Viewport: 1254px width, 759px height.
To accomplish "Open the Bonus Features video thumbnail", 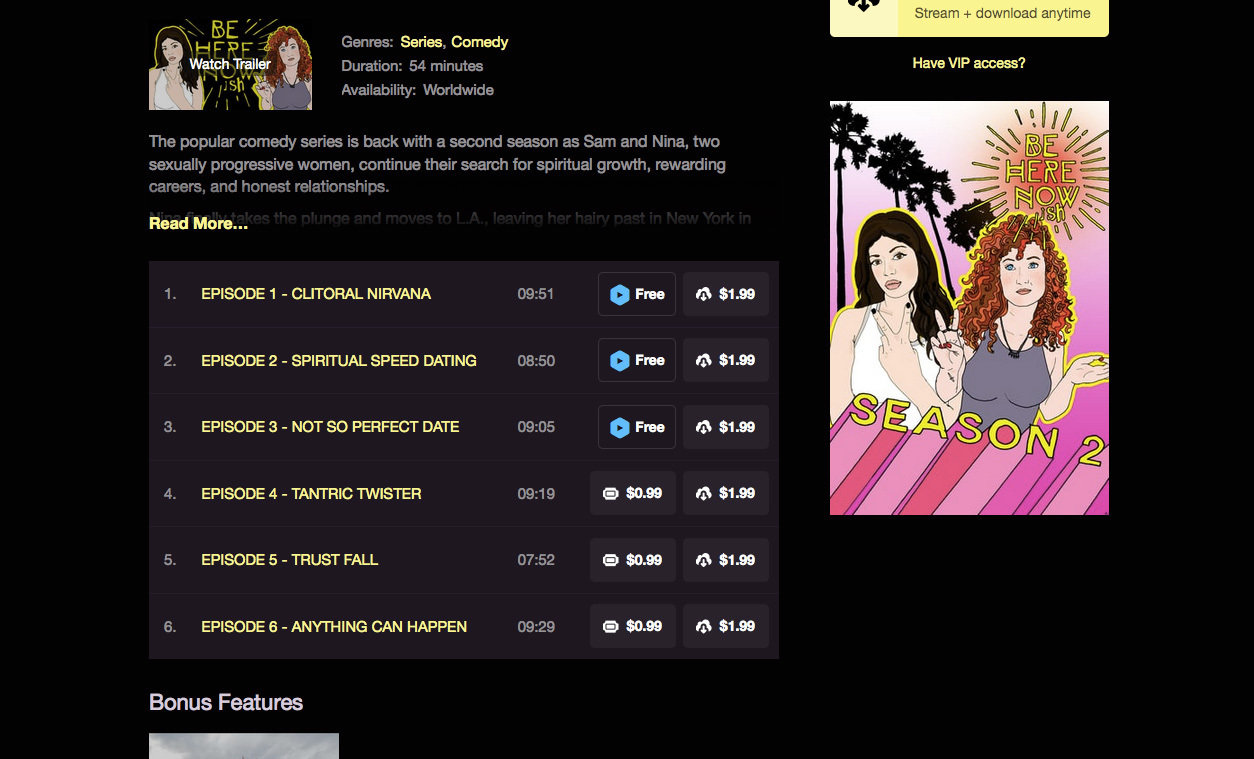I will [x=244, y=746].
